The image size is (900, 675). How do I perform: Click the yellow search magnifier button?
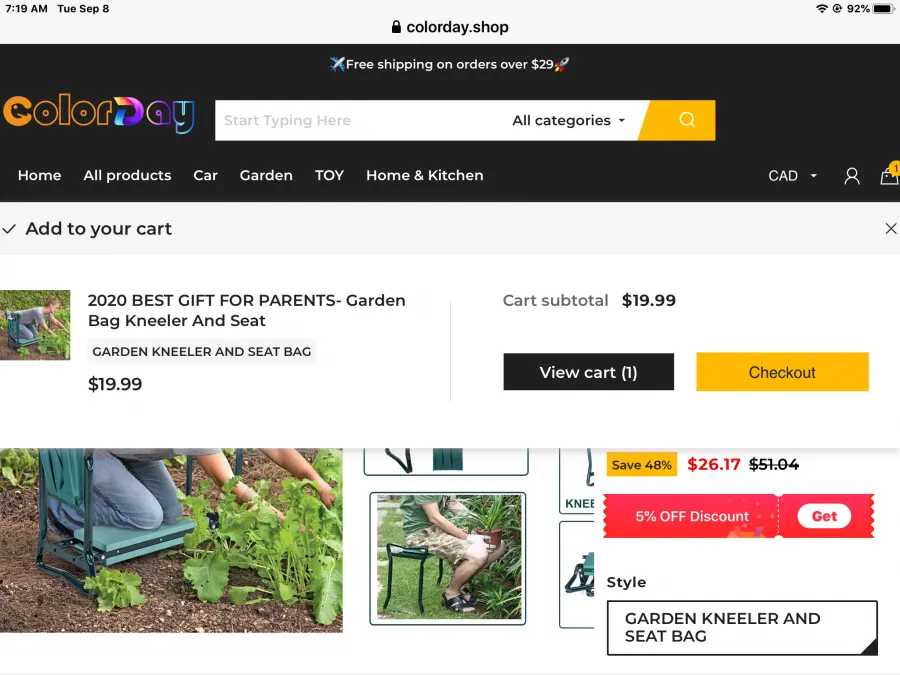click(x=680, y=120)
